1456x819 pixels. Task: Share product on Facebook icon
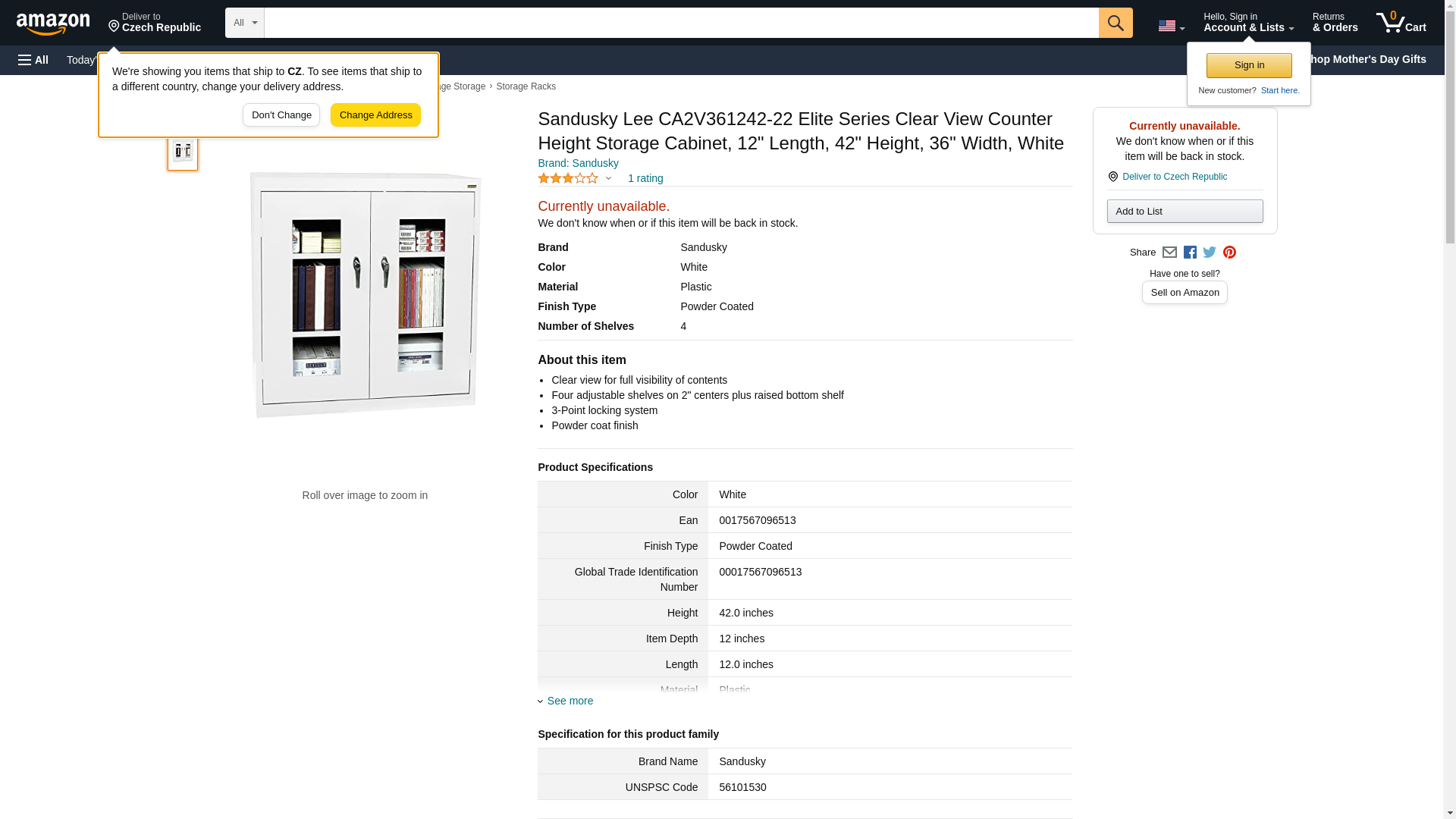(1190, 253)
